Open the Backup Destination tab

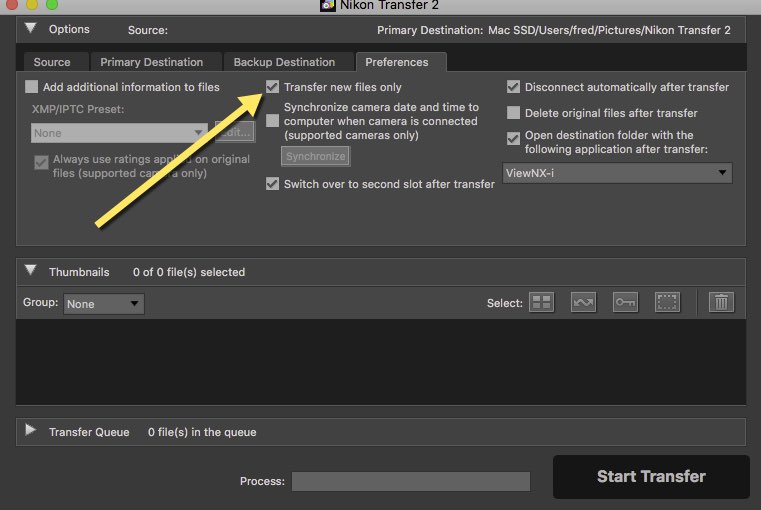284,62
